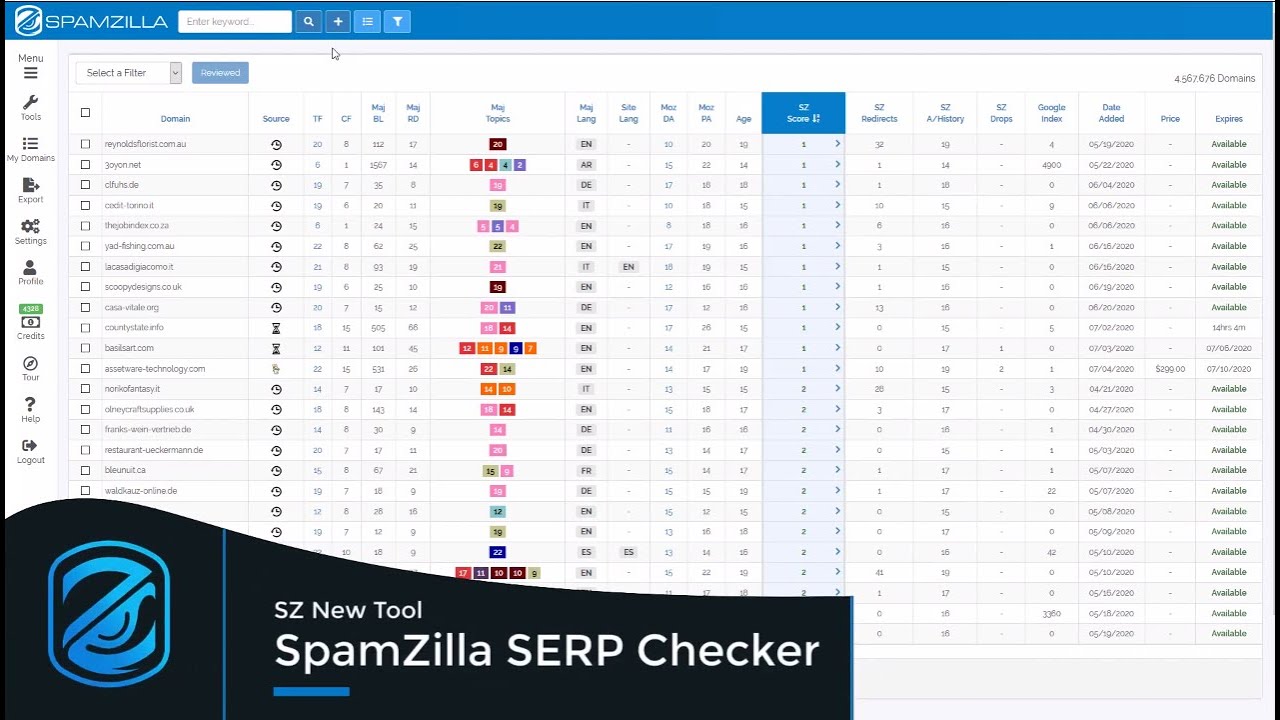This screenshot has width=1280, height=720.
Task: Check the box for basilsart.com
Action: [x=85, y=348]
